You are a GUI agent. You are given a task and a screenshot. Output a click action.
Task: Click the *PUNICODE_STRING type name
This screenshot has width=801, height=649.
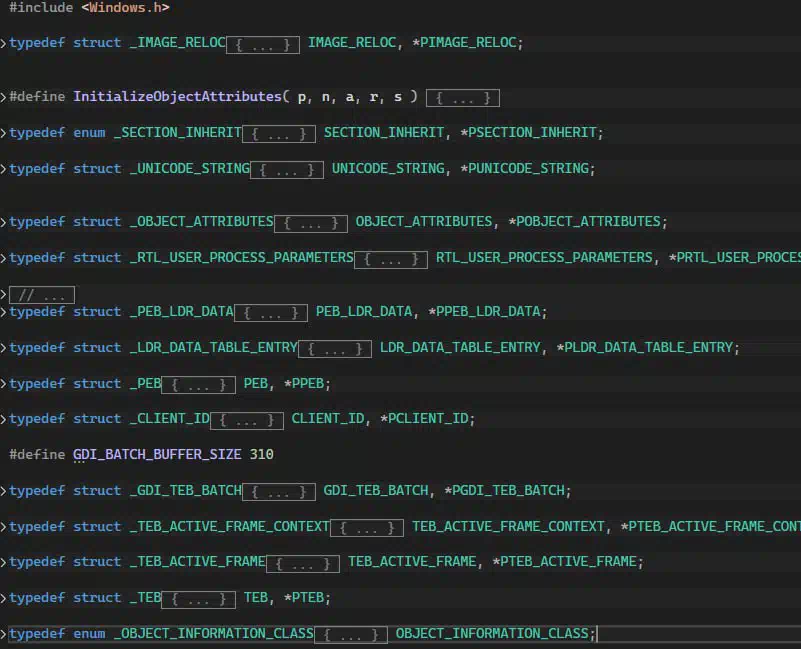pyautogui.click(x=525, y=169)
